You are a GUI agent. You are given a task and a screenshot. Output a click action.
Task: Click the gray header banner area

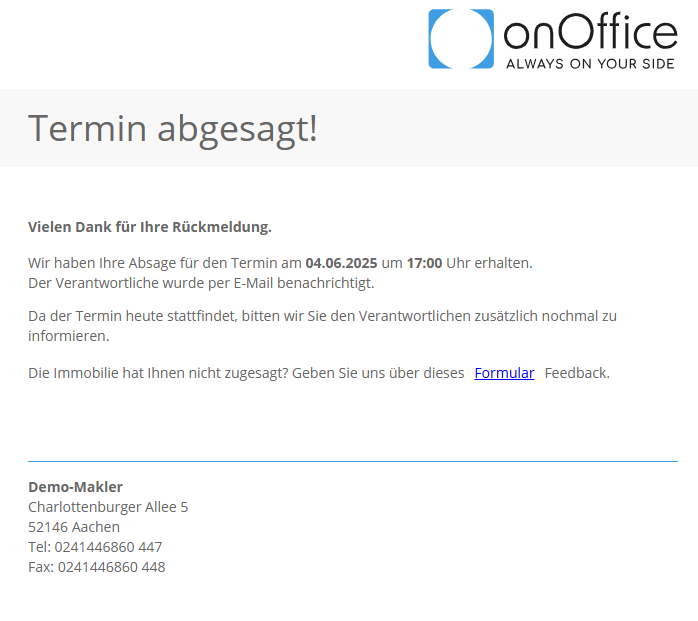(349, 128)
